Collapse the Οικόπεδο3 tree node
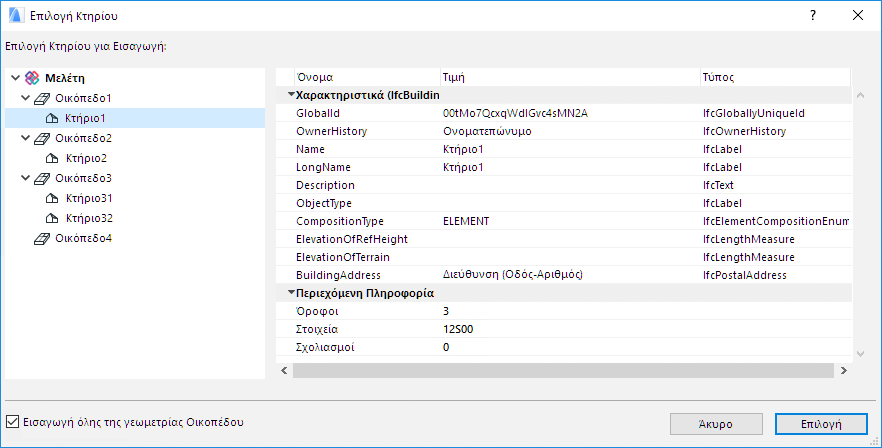882x448 pixels. click(25, 178)
